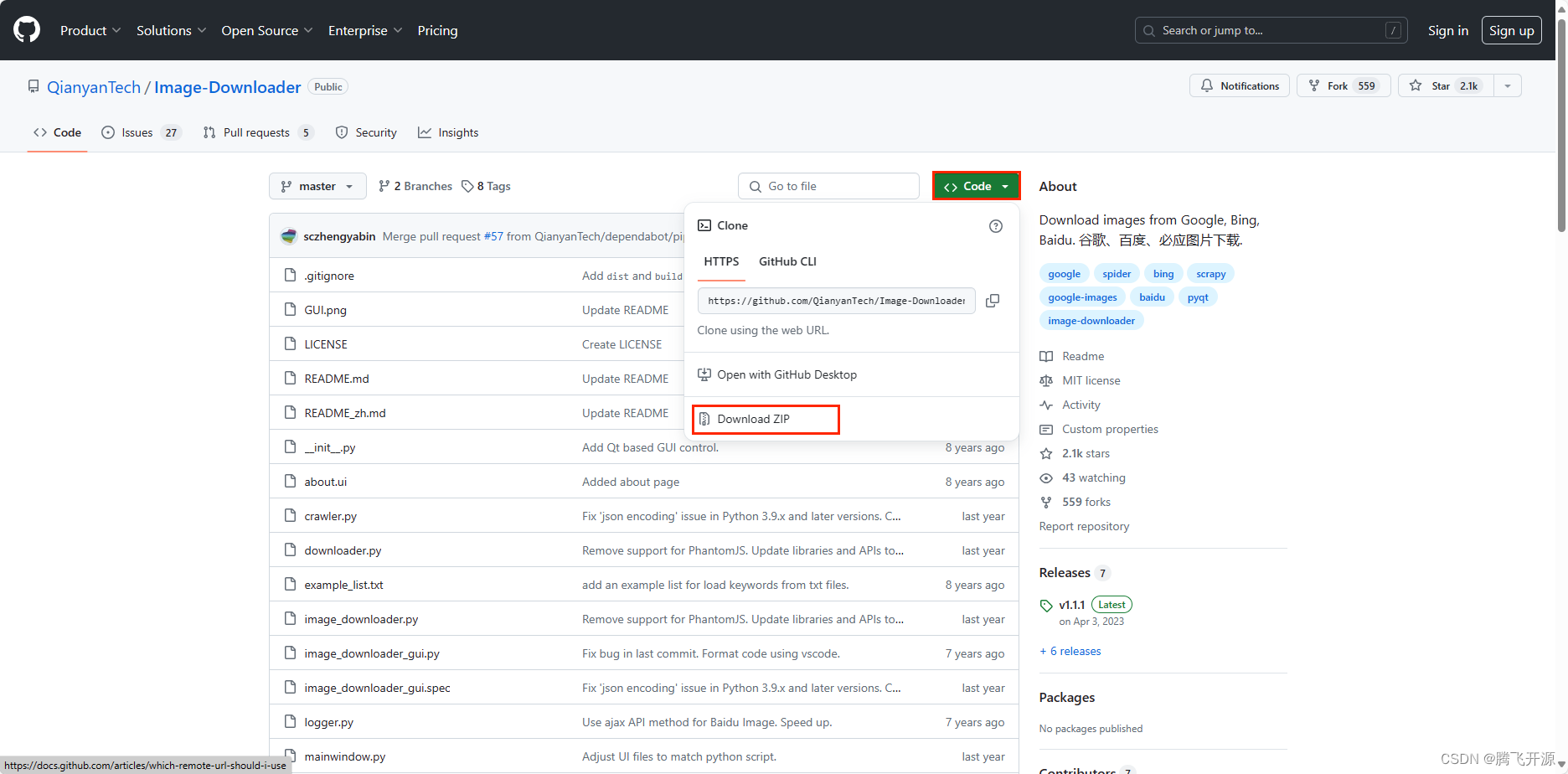1568x774 pixels.
Task: Copy the HTTPS clone URL to clipboard
Action: (993, 301)
